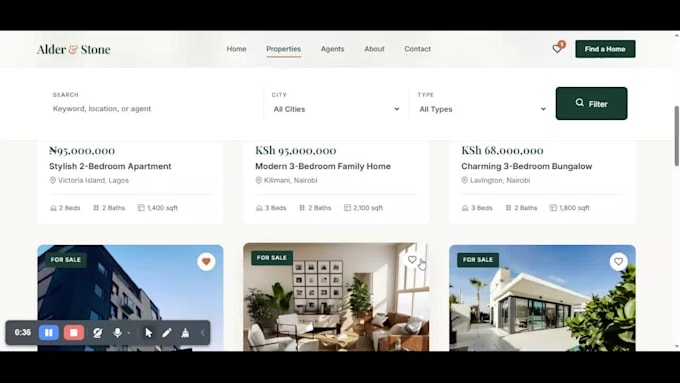Pause the screen recording

[49, 333]
